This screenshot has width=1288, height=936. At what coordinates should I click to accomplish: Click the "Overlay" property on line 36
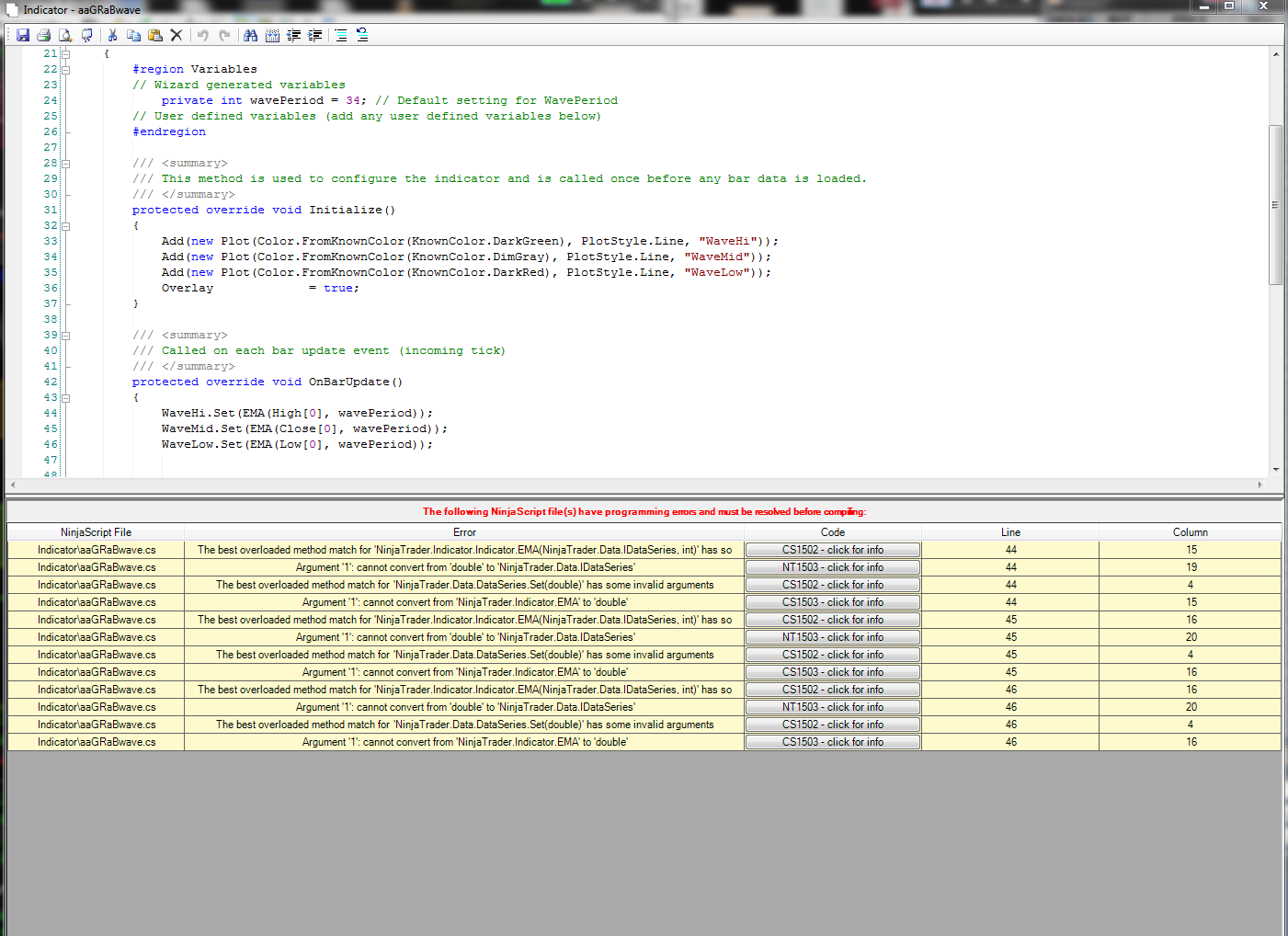pos(188,288)
